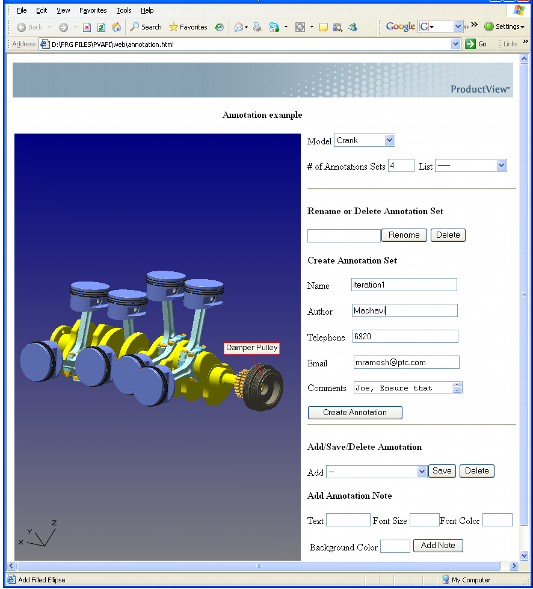
Task: Click the Rename button
Action: click(404, 235)
